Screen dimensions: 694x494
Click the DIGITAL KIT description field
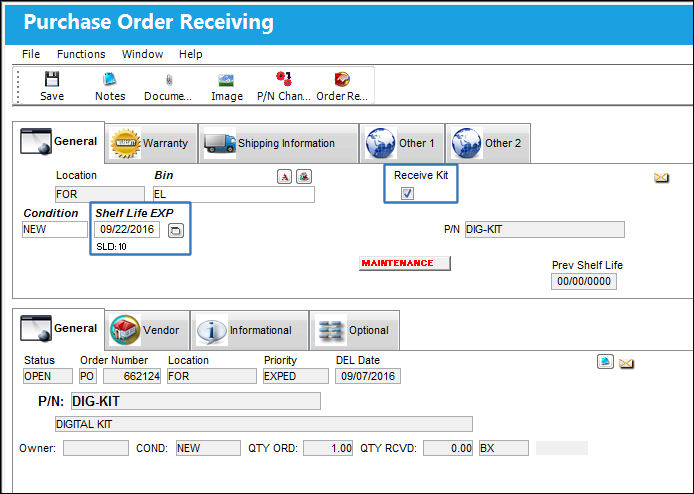click(x=264, y=424)
